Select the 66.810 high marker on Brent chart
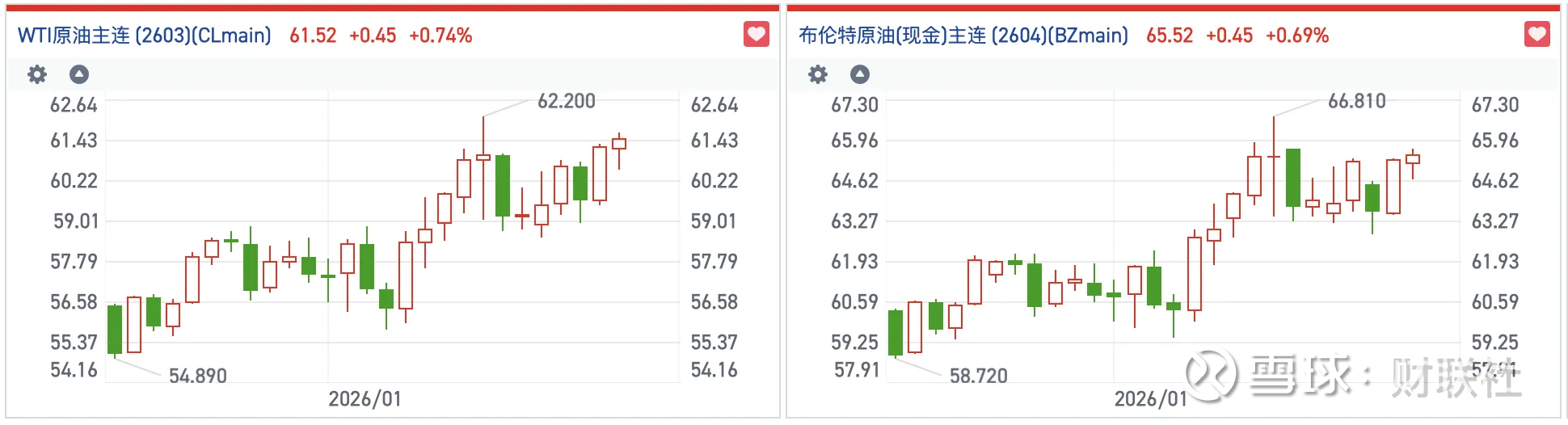The width and height of the screenshot is (1568, 425). click(x=1356, y=101)
